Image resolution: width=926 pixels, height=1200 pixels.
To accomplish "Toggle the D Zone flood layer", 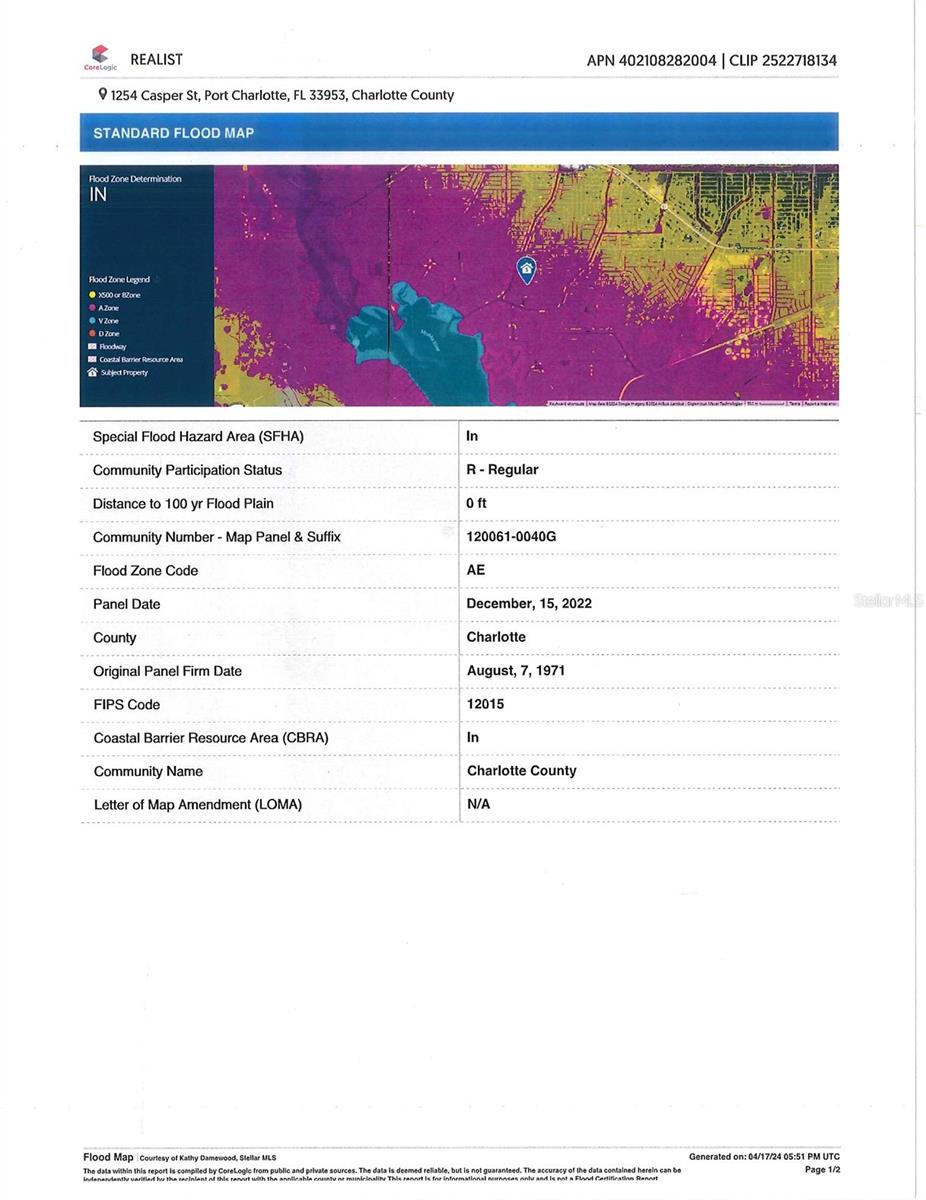I will pos(91,333).
